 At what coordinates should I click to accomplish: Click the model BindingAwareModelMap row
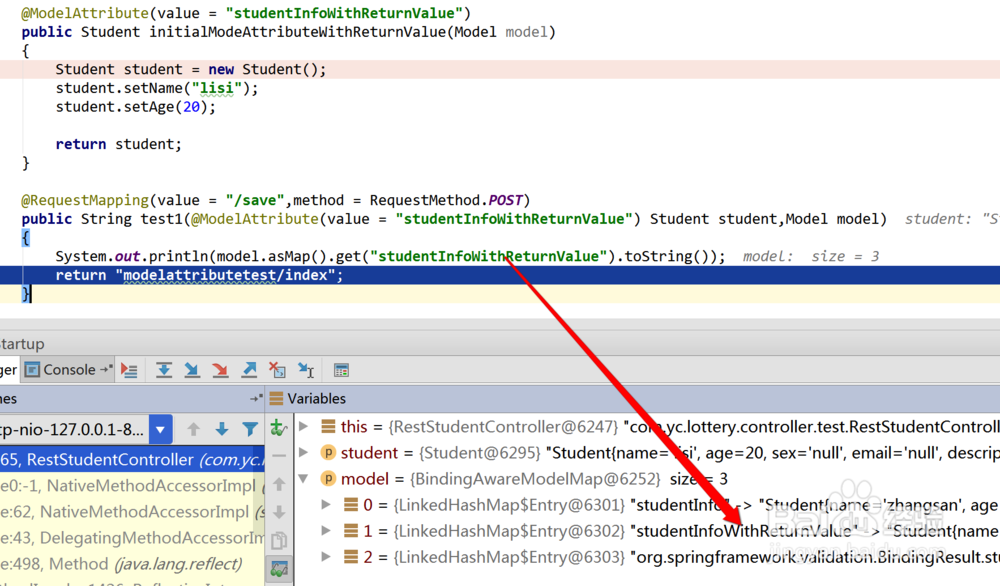coord(647,479)
